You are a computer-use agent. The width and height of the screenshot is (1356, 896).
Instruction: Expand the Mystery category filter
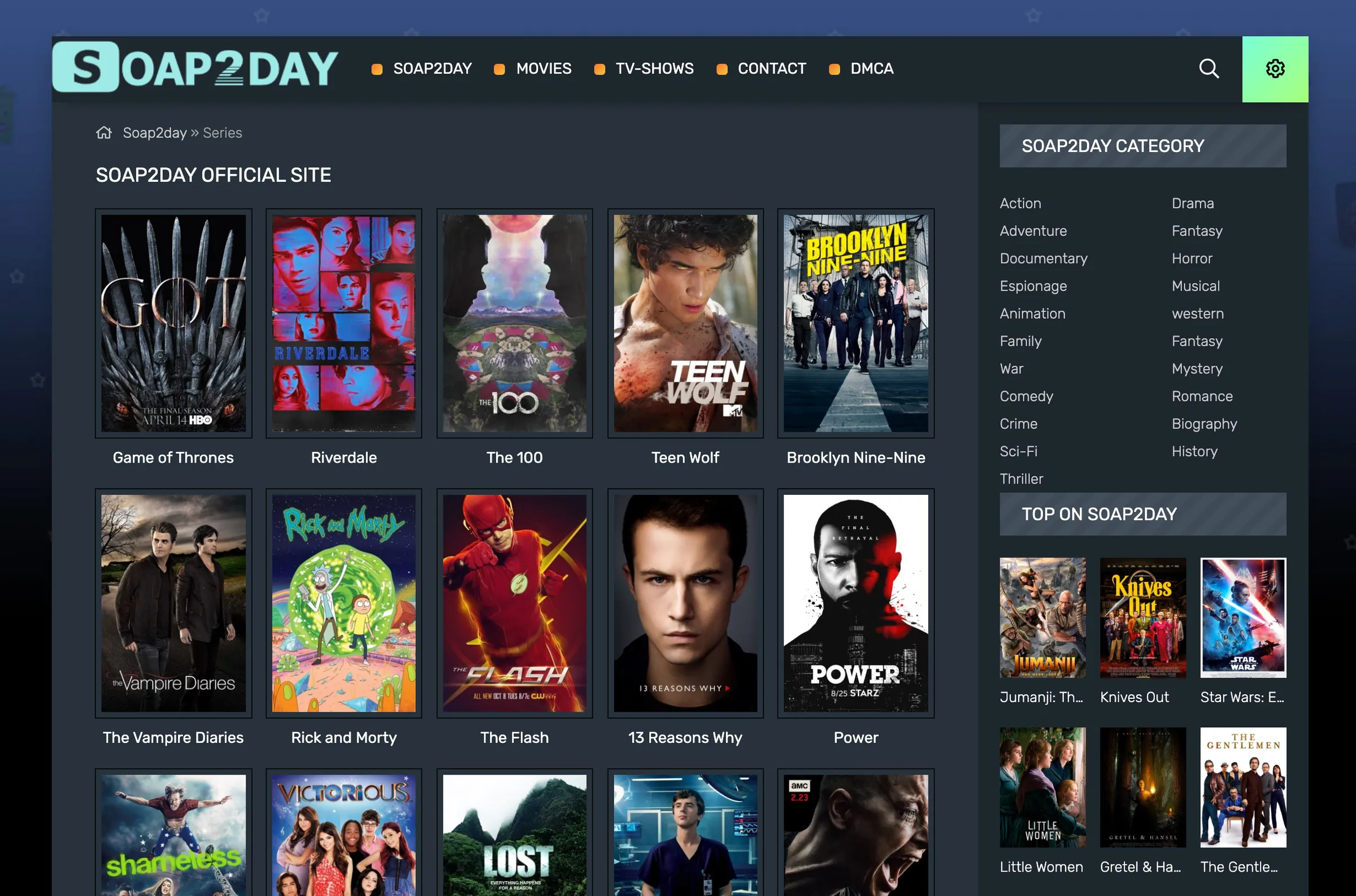[1198, 368]
